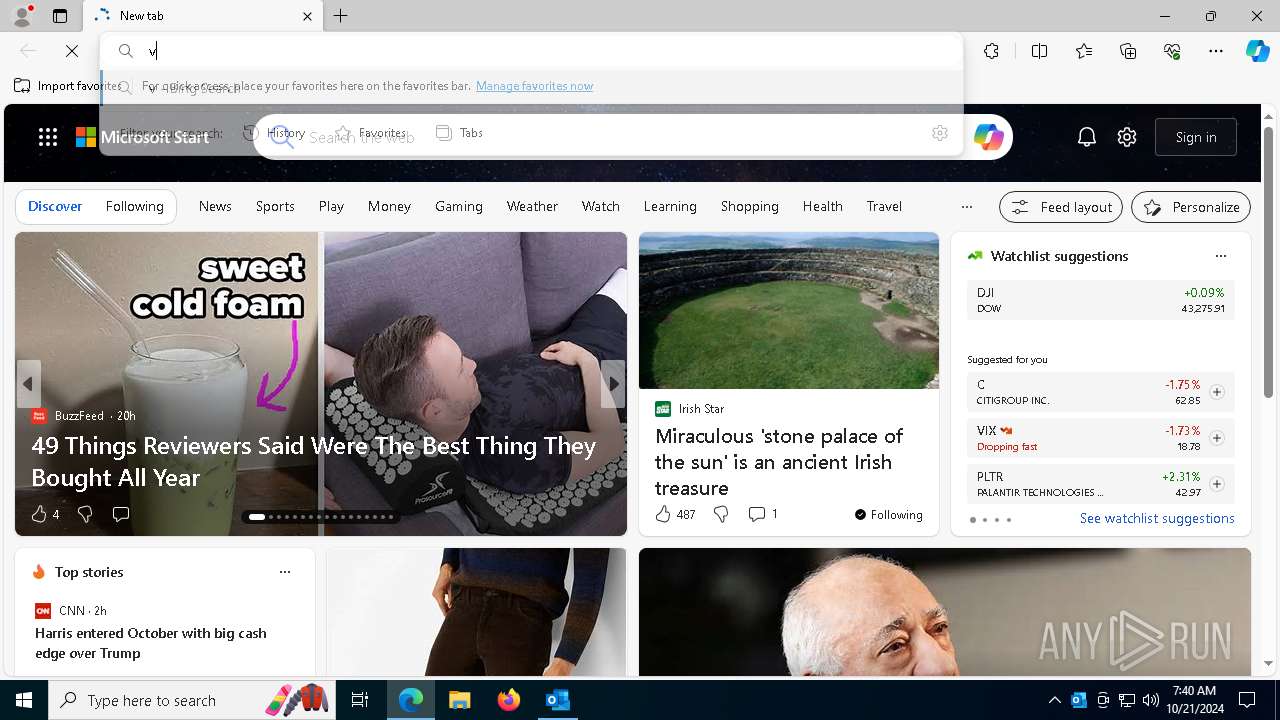This screenshot has width=1280, height=720.
Task: Open Manage favorites now link
Action: [x=534, y=86]
